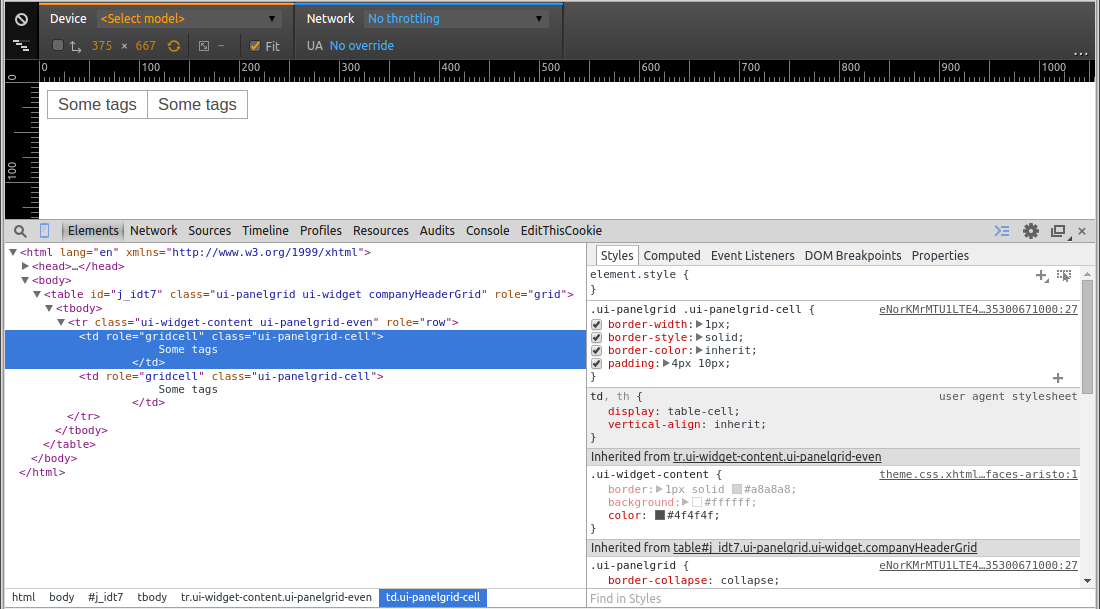This screenshot has width=1100, height=609.
Task: Collapse the body element node
Action: click(25, 281)
